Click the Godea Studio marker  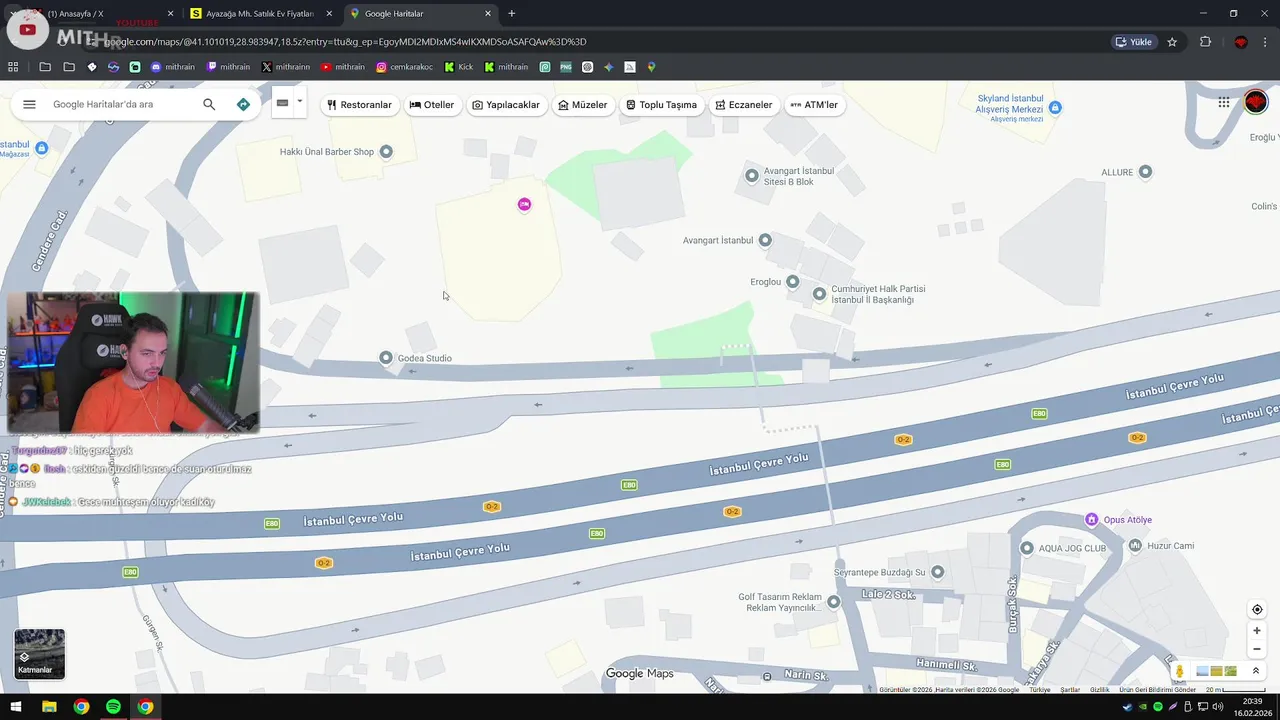coord(386,358)
